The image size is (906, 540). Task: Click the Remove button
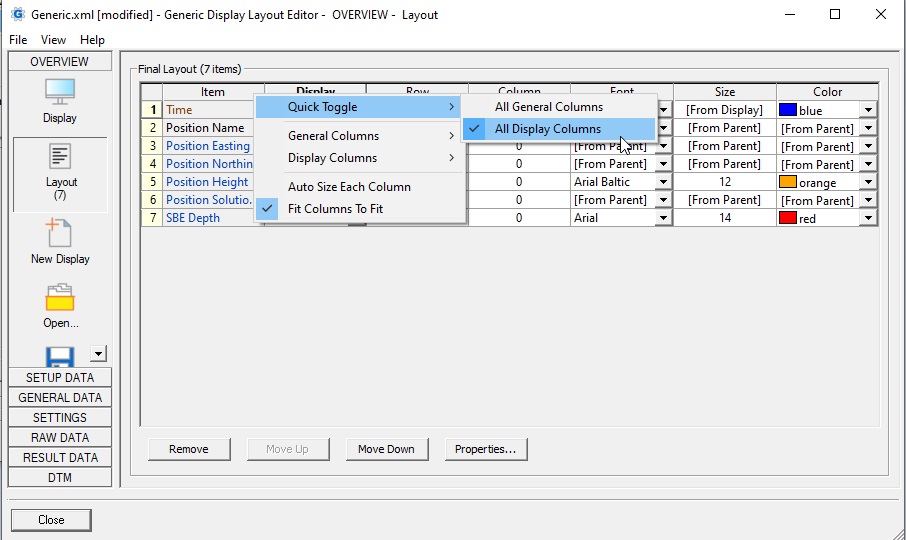(188, 449)
